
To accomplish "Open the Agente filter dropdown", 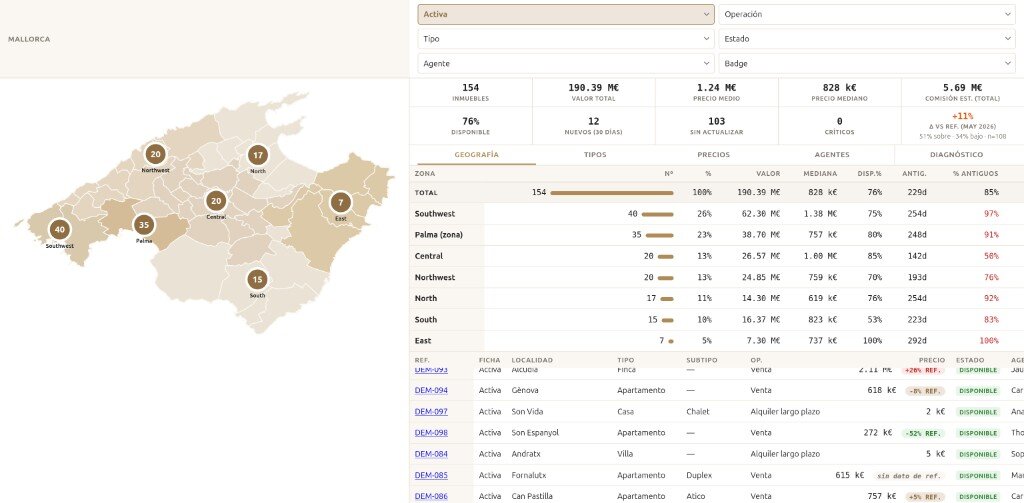I will click(566, 64).
